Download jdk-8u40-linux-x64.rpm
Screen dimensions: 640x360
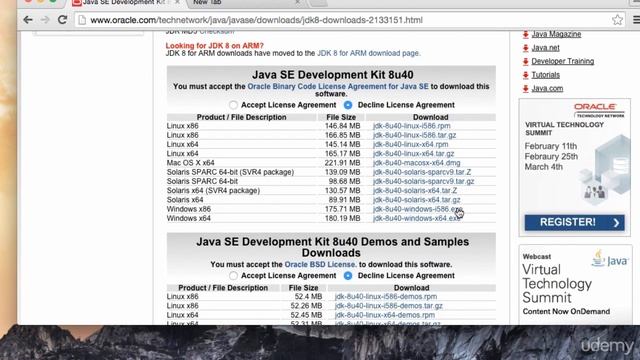[410, 144]
